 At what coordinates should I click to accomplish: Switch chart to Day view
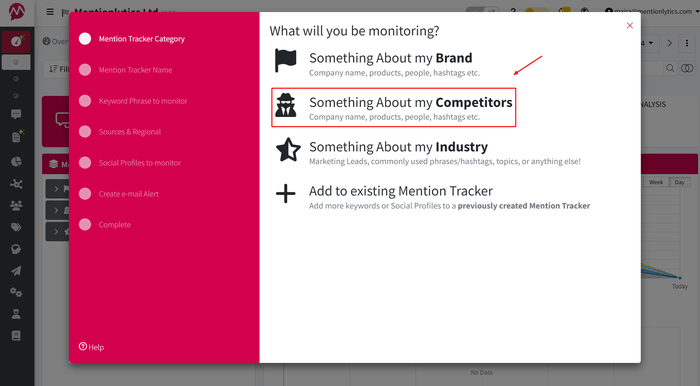tap(679, 182)
